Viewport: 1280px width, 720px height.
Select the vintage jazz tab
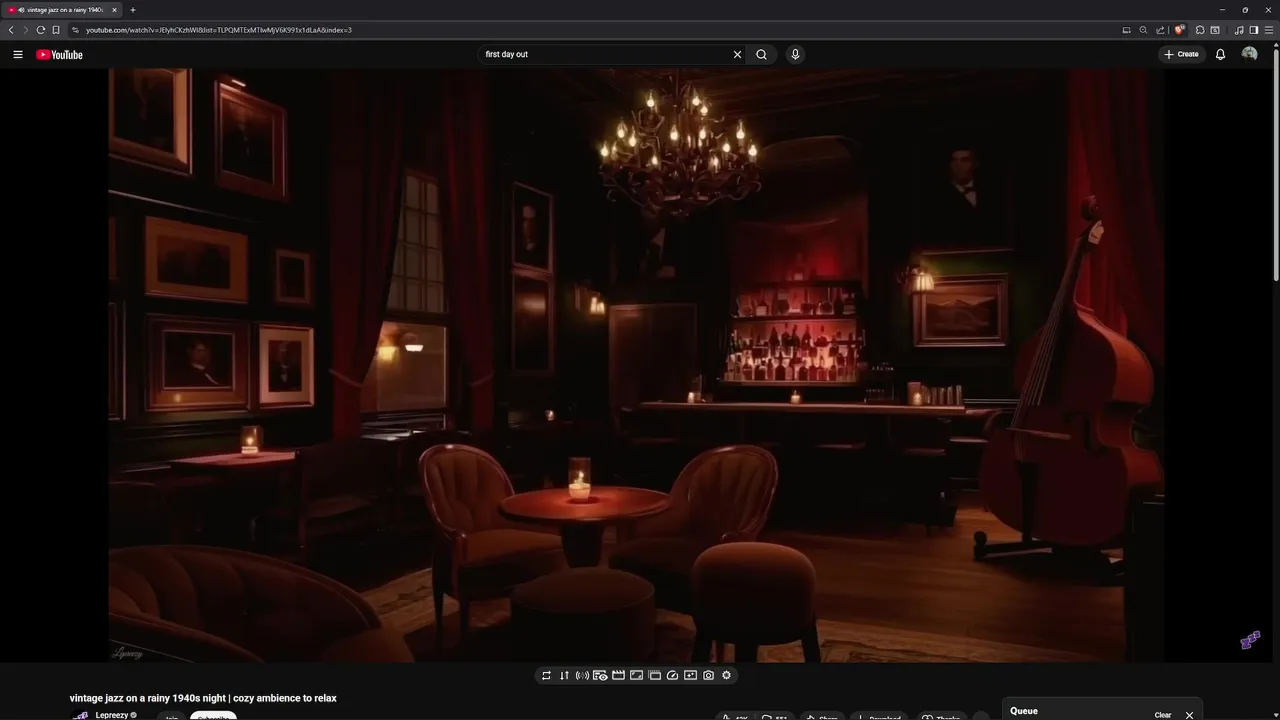tap(62, 10)
